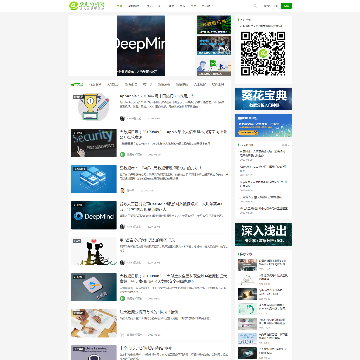Click author avatar under the DeepMind list article
Screen dimensions: 360x360
(122, 226)
